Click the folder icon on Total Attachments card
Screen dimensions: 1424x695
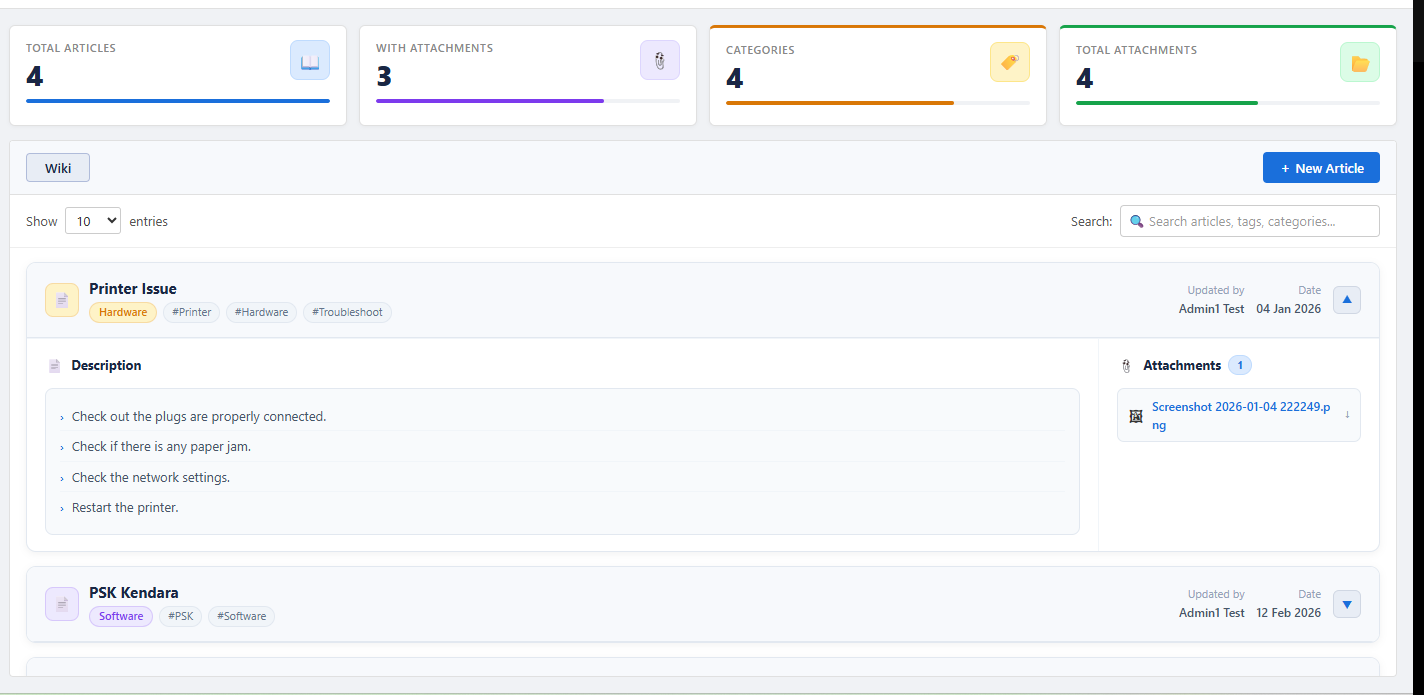(1360, 62)
